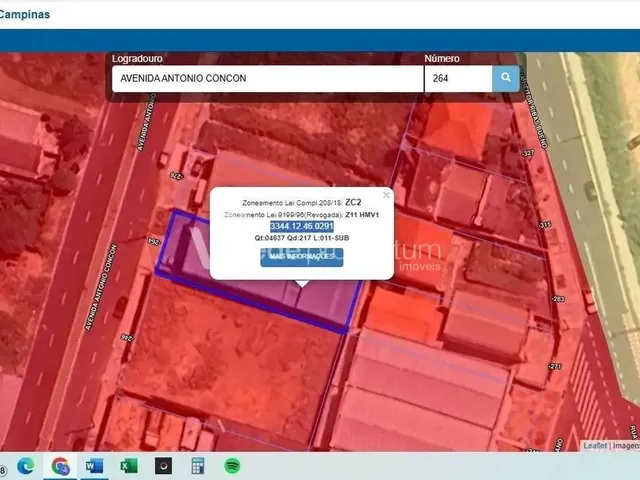Click Qt:04637 Qd:217 L:011-SUB text
The height and width of the screenshot is (480, 640).
pos(302,238)
